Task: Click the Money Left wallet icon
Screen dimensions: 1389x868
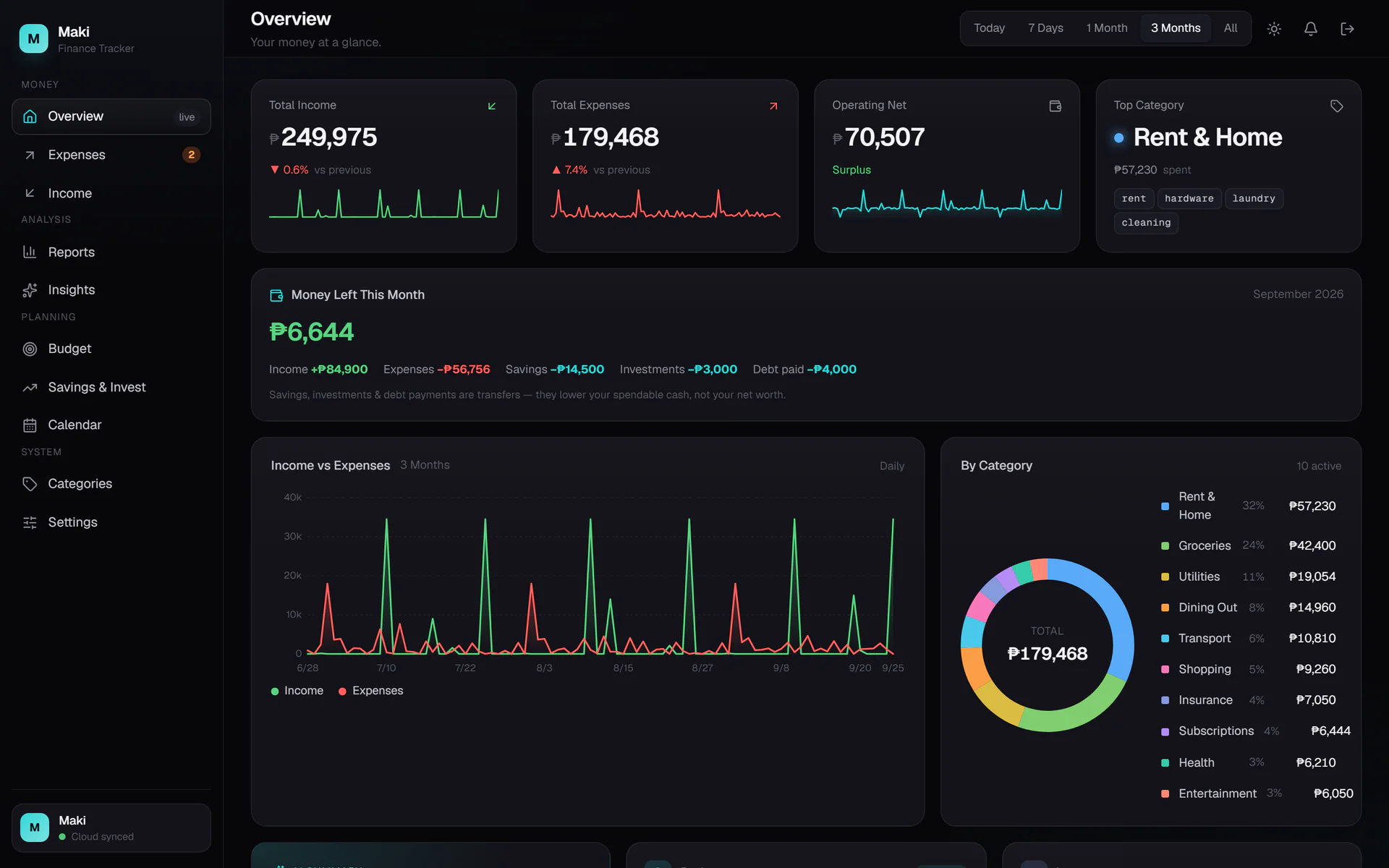Action: [x=276, y=295]
